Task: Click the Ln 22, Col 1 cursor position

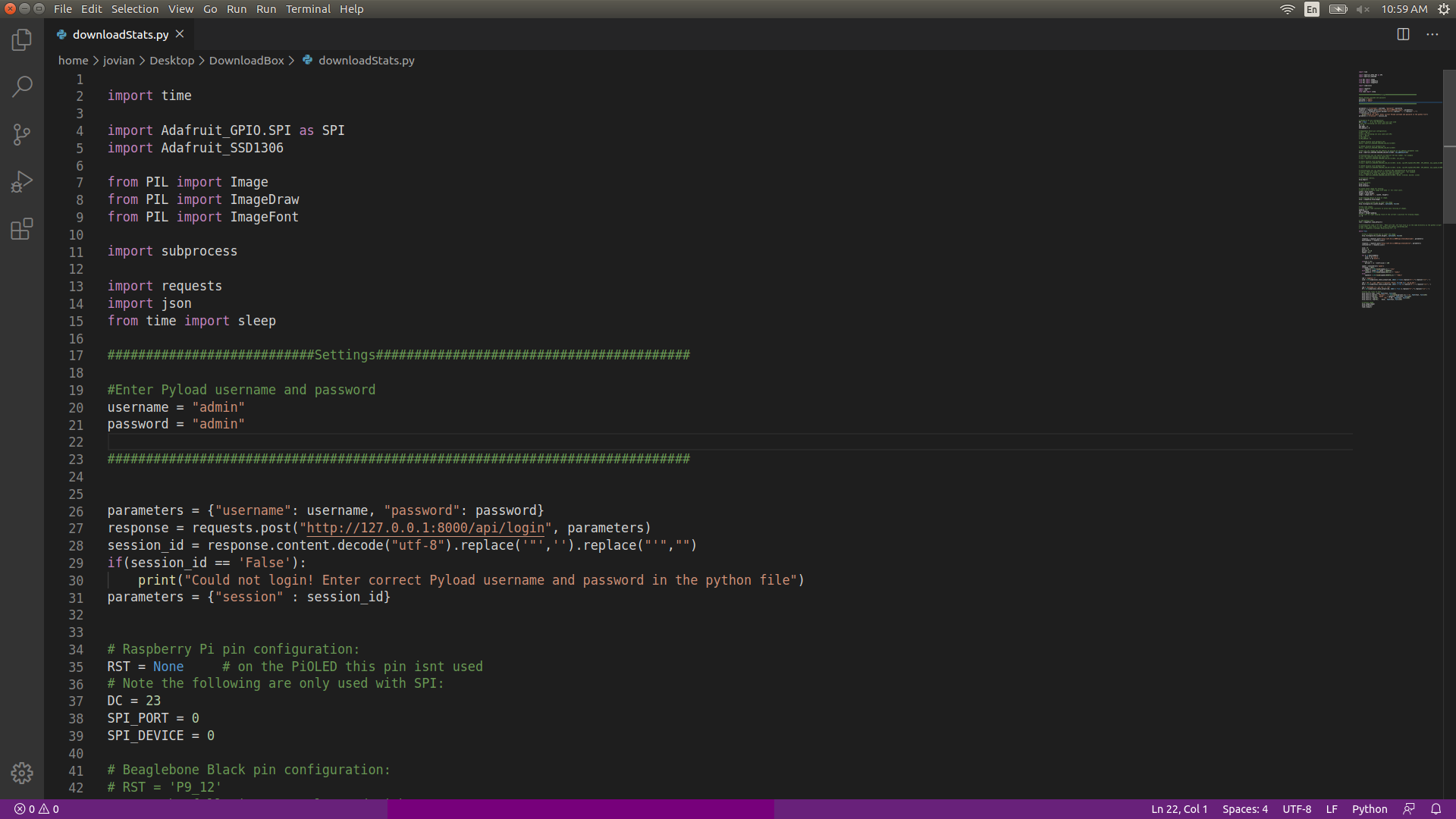Action: click(x=1179, y=809)
